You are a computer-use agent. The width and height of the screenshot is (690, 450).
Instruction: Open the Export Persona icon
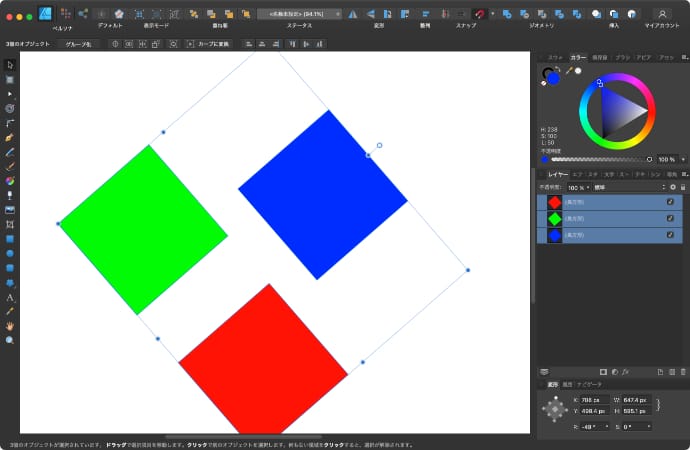click(83, 14)
